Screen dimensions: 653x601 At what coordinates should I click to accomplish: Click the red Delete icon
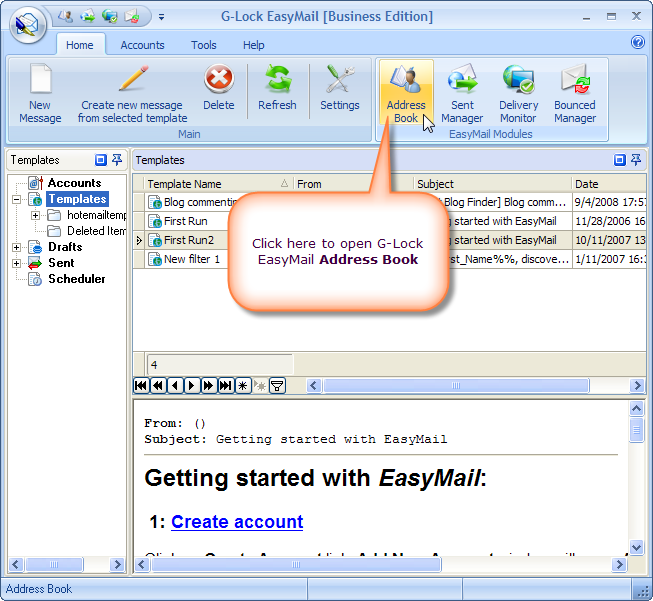point(219,79)
